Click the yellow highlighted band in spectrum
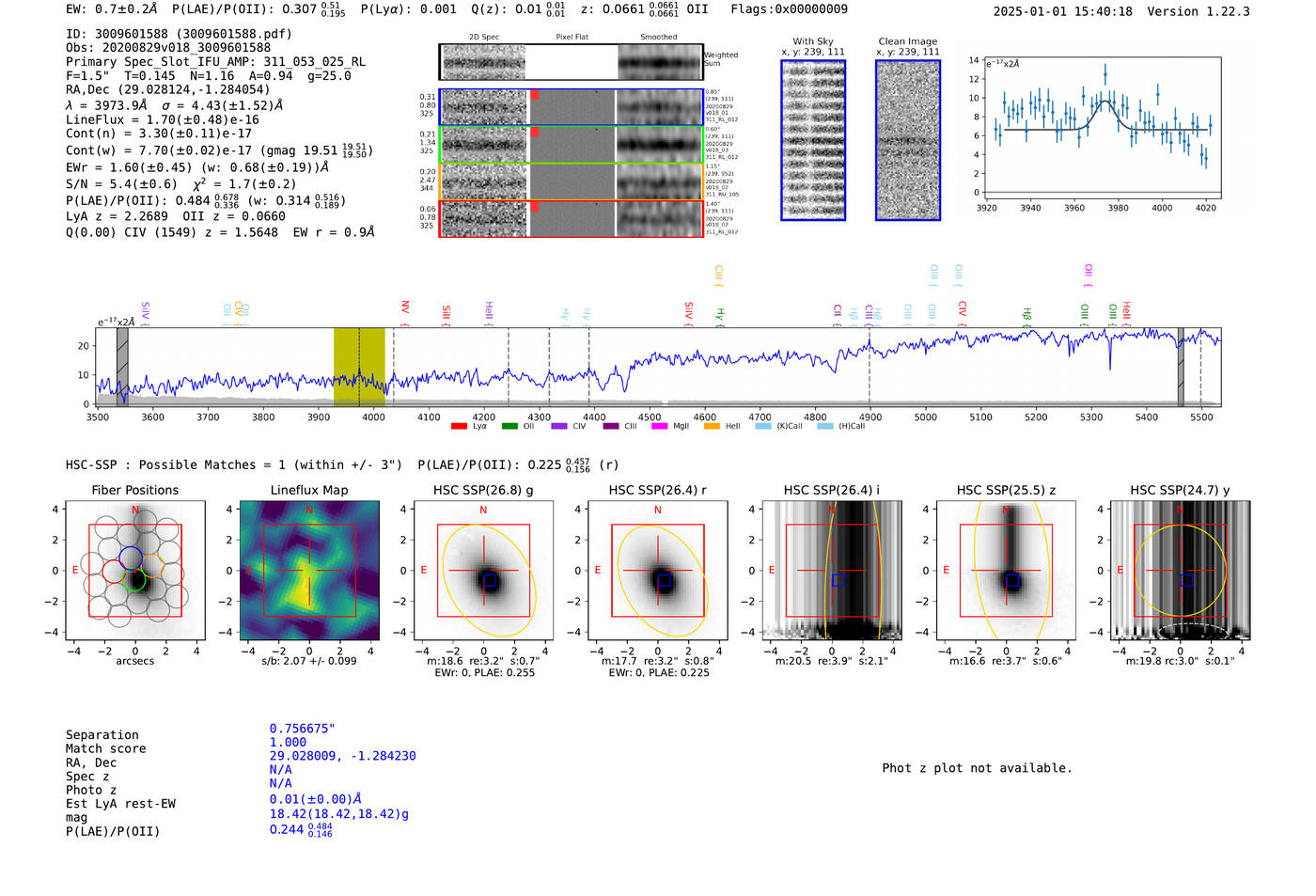 (x=359, y=367)
